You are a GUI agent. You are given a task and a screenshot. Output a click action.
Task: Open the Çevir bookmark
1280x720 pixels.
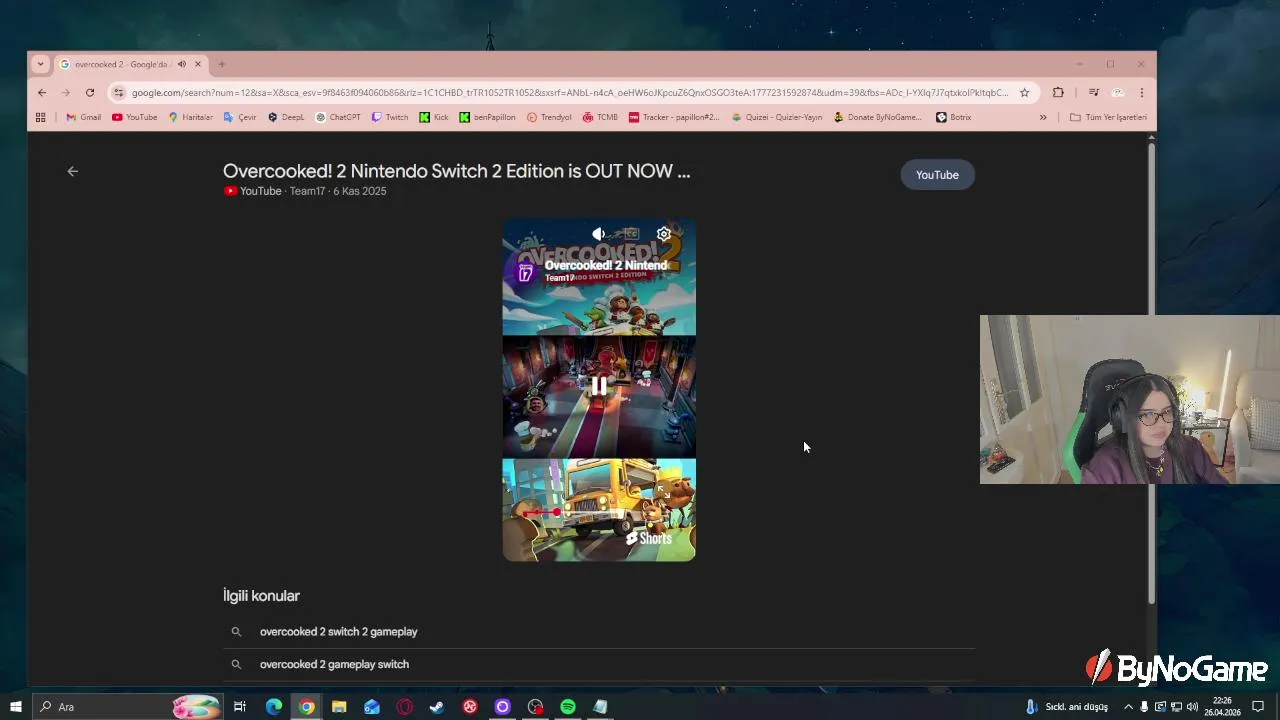(240, 117)
